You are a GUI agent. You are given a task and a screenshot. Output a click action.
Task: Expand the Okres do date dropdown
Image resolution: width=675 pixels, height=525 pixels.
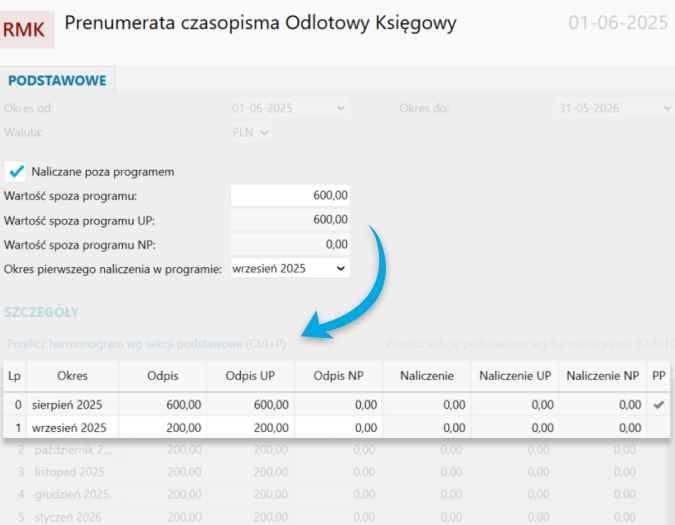pos(666,108)
